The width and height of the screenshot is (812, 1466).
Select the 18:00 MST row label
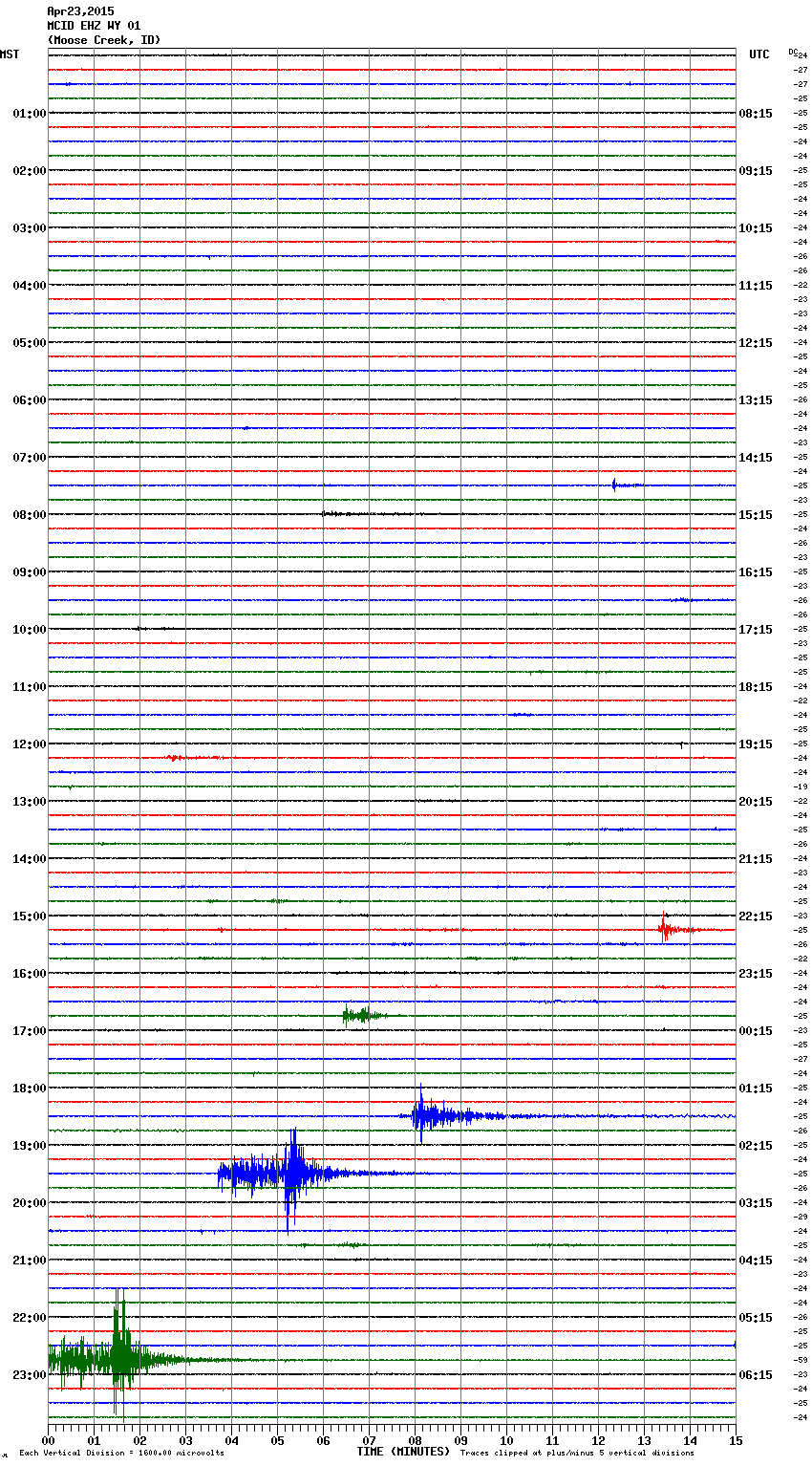point(30,1089)
